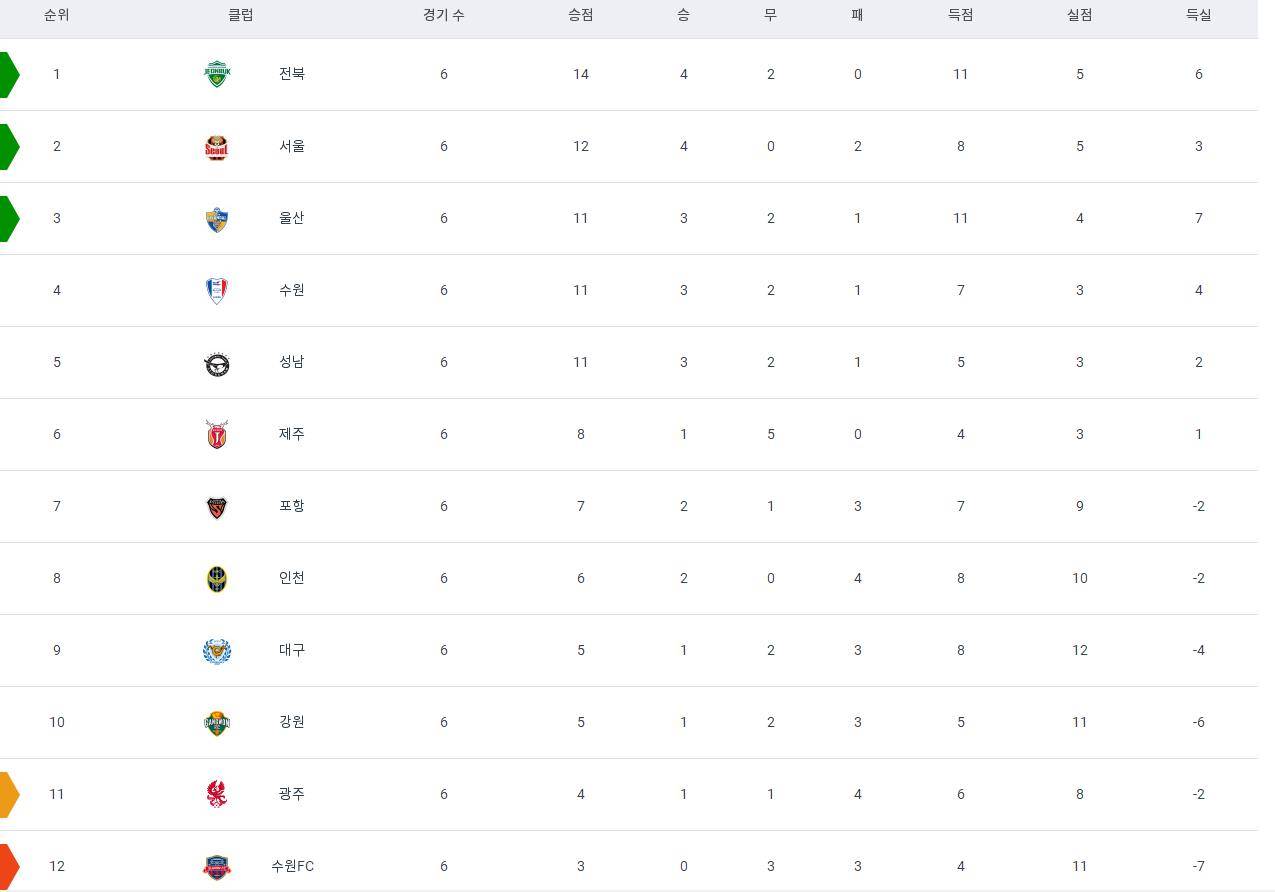Open the 전북 club name link
1275x892 pixels.
(x=292, y=74)
